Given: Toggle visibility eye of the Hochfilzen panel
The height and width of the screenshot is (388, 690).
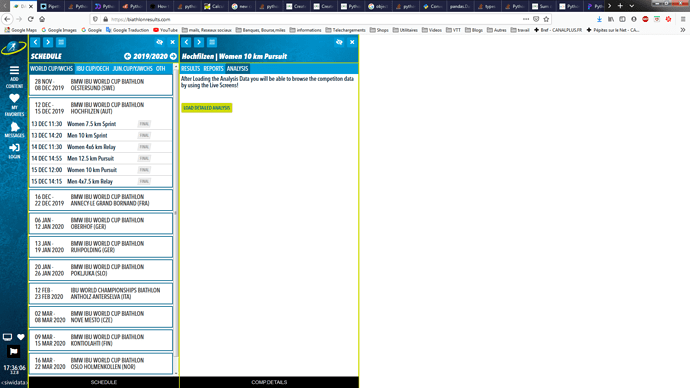Looking at the screenshot, I should pos(339,42).
